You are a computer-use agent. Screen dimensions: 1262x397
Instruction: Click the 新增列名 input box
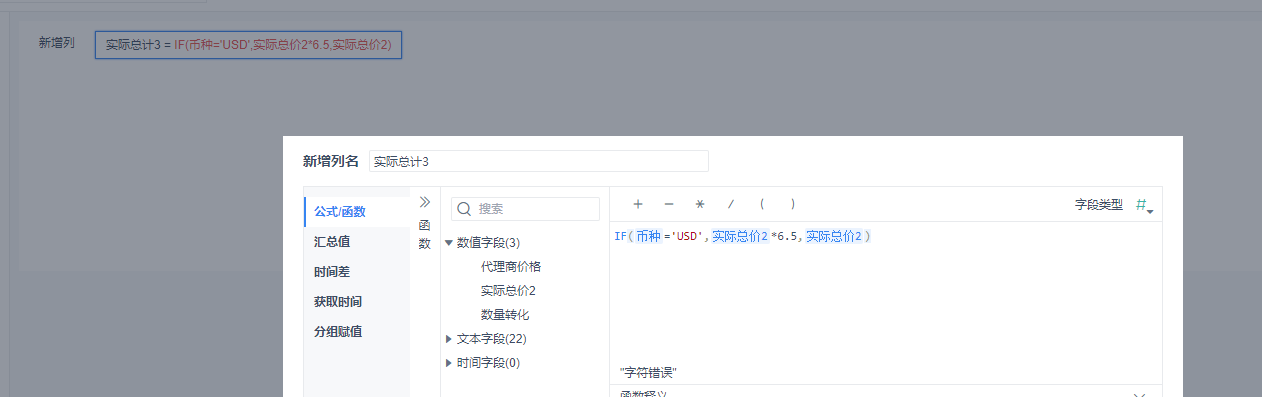538,161
